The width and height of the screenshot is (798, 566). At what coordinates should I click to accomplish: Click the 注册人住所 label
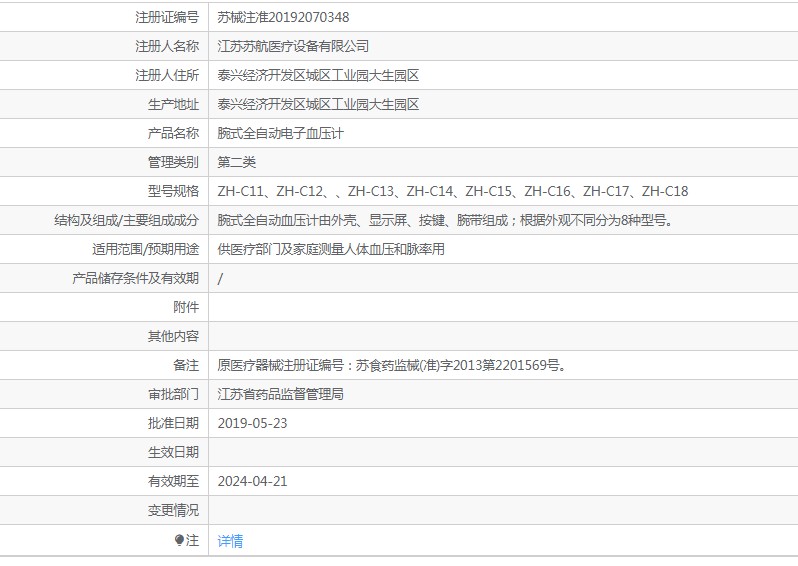[x=167, y=75]
